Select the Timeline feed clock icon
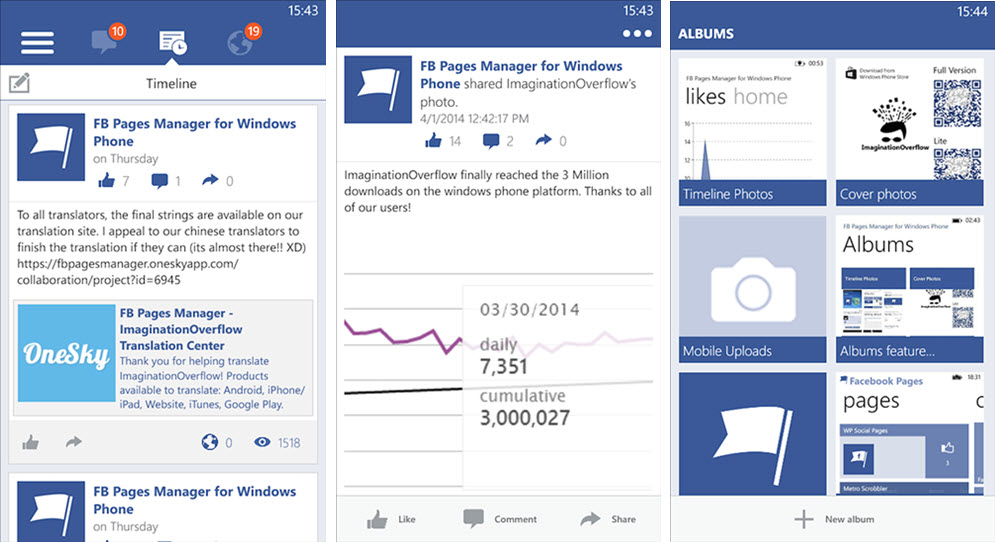Image resolution: width=995 pixels, height=542 pixels. (172, 43)
